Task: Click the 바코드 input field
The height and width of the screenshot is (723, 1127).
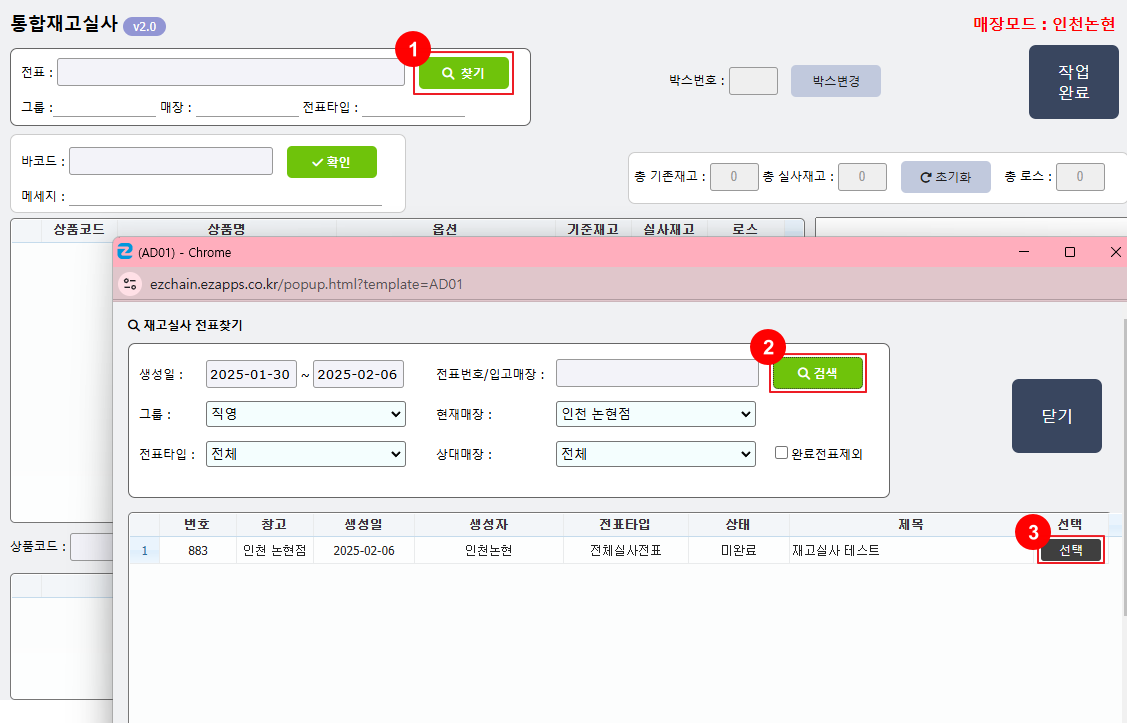Action: 171,161
